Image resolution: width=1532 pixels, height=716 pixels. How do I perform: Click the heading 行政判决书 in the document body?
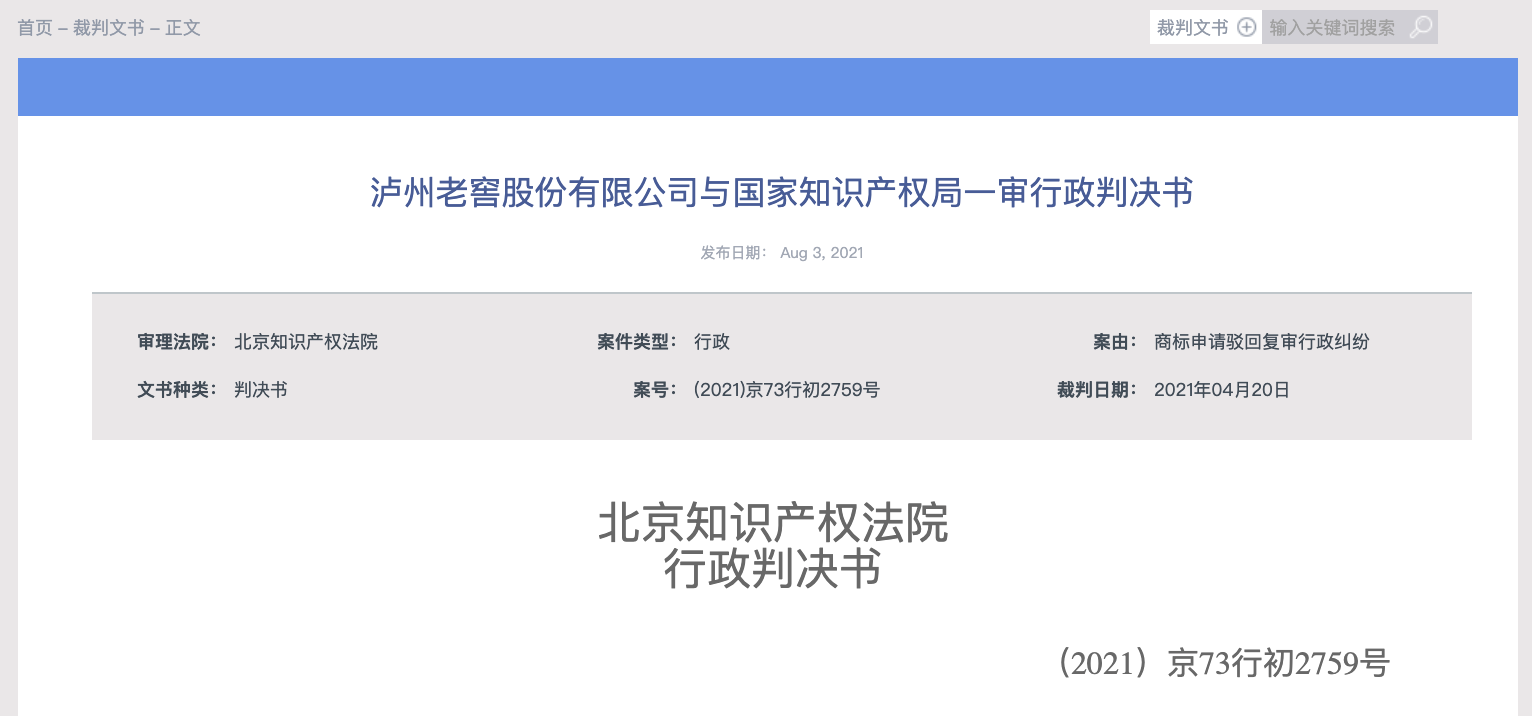click(x=773, y=570)
